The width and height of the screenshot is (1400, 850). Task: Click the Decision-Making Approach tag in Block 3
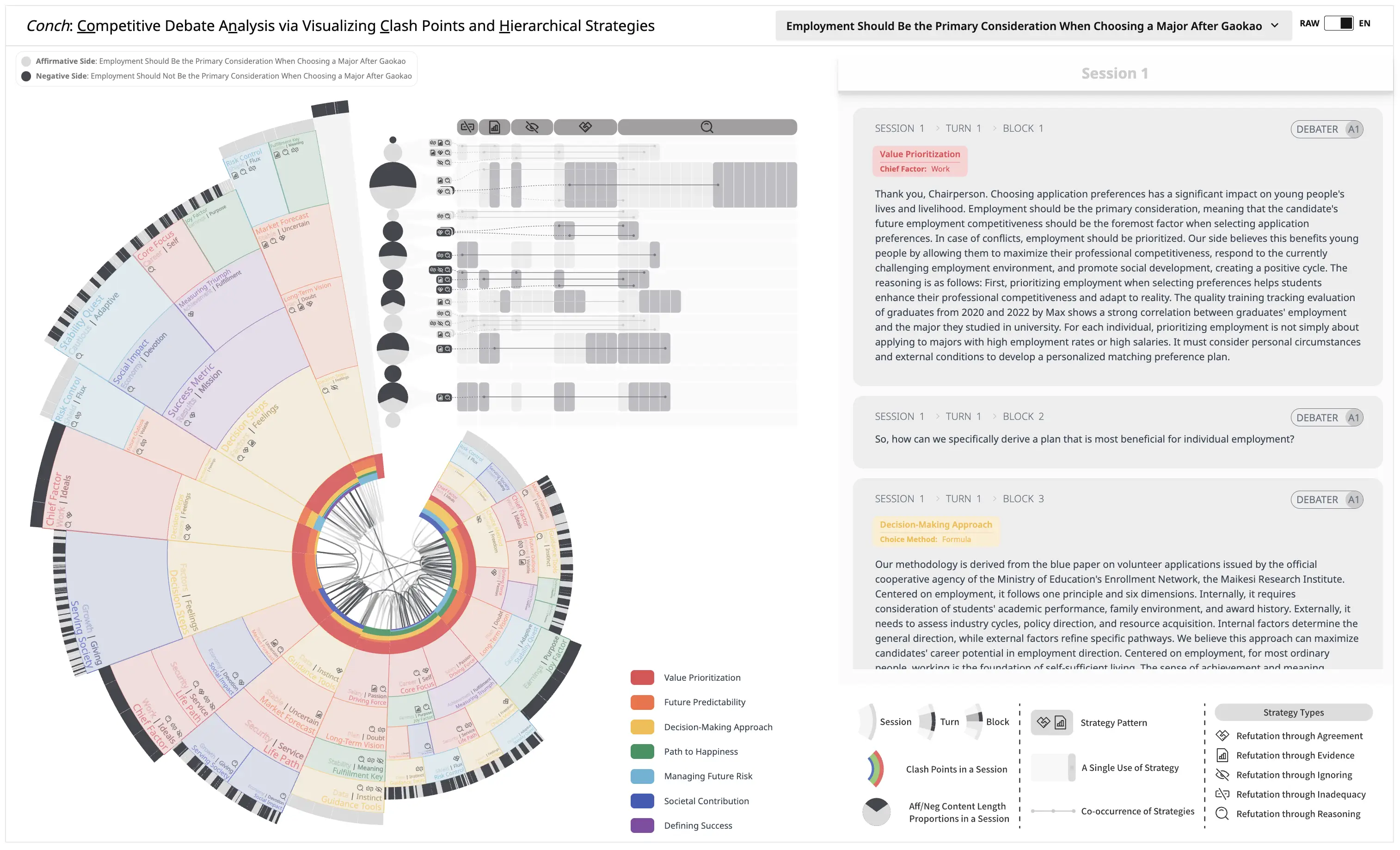point(935,524)
